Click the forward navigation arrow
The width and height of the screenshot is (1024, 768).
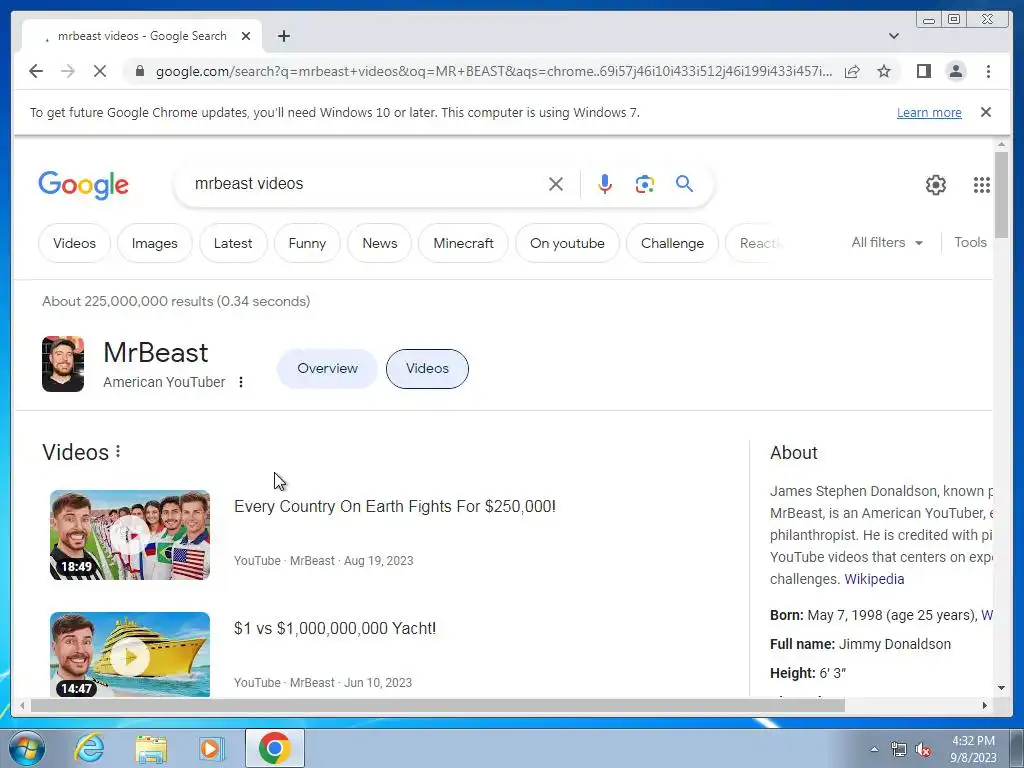pyautogui.click(x=68, y=71)
